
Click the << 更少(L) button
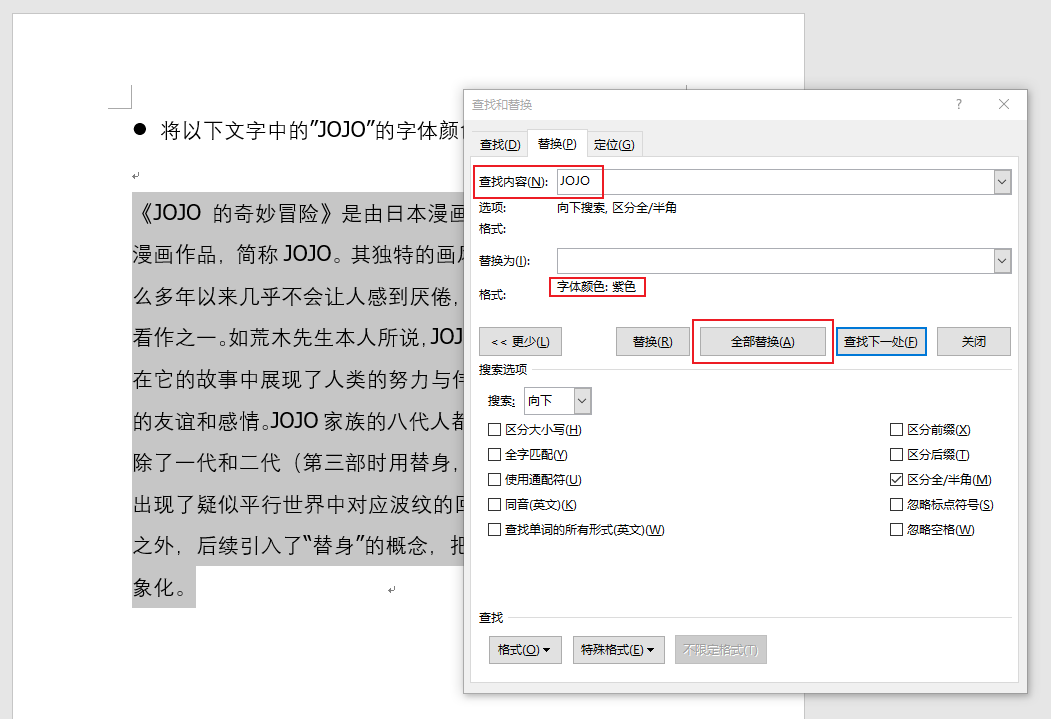(520, 342)
